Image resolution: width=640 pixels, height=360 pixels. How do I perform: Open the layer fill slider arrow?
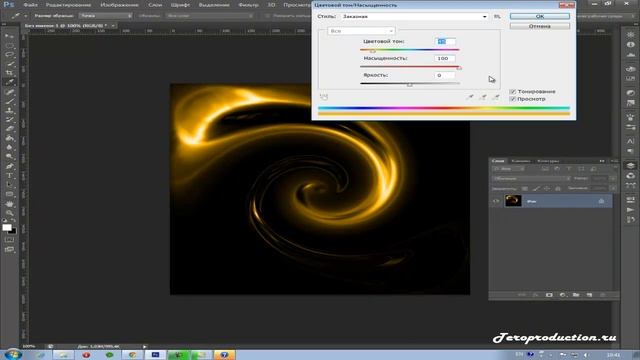pyautogui.click(x=613, y=188)
